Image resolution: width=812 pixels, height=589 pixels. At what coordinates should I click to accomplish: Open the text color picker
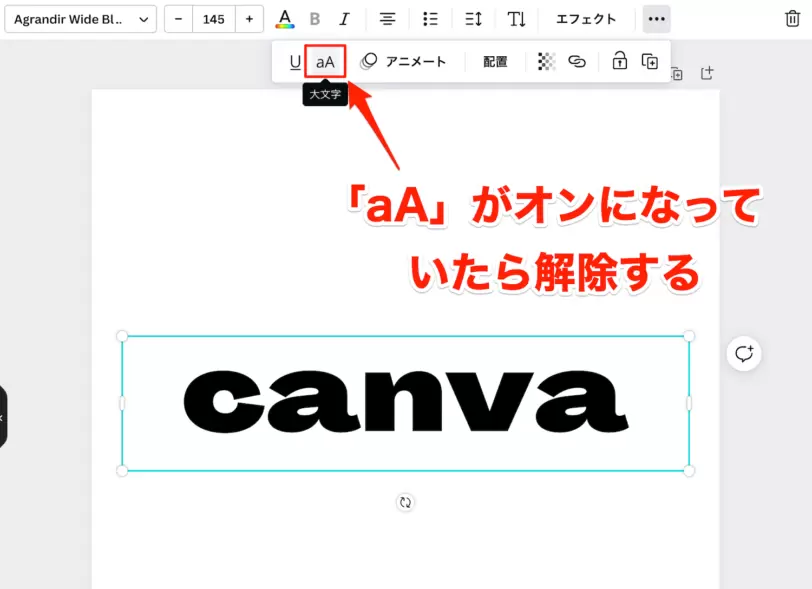point(285,19)
